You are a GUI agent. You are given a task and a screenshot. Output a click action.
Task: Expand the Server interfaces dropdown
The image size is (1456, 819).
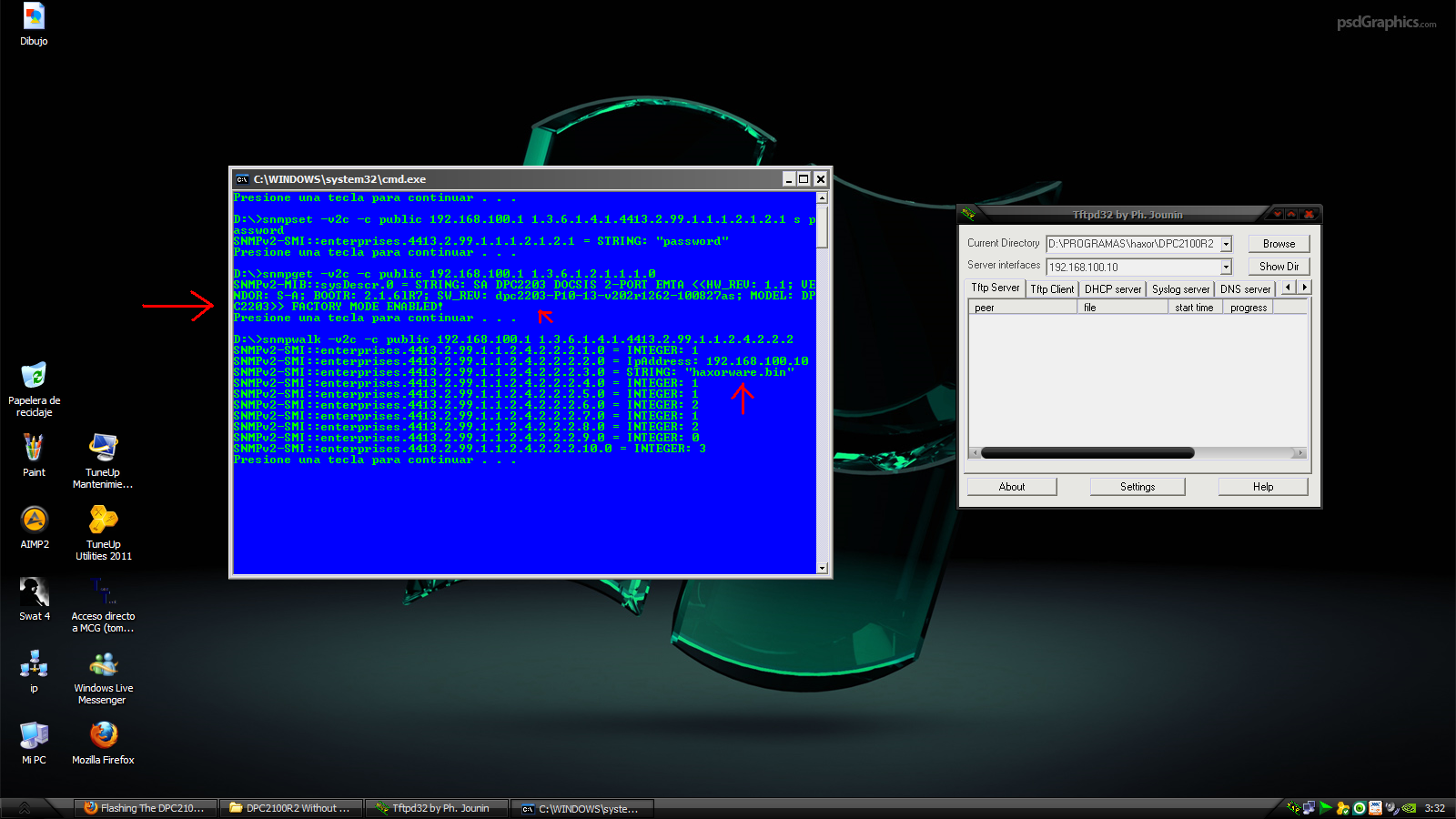(1226, 267)
